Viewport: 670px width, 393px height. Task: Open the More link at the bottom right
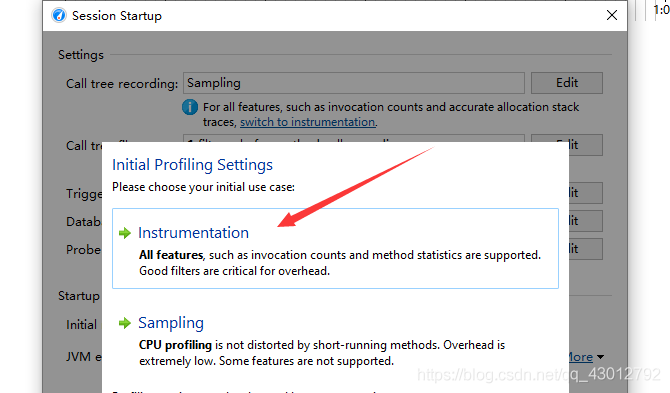pyautogui.click(x=581, y=357)
